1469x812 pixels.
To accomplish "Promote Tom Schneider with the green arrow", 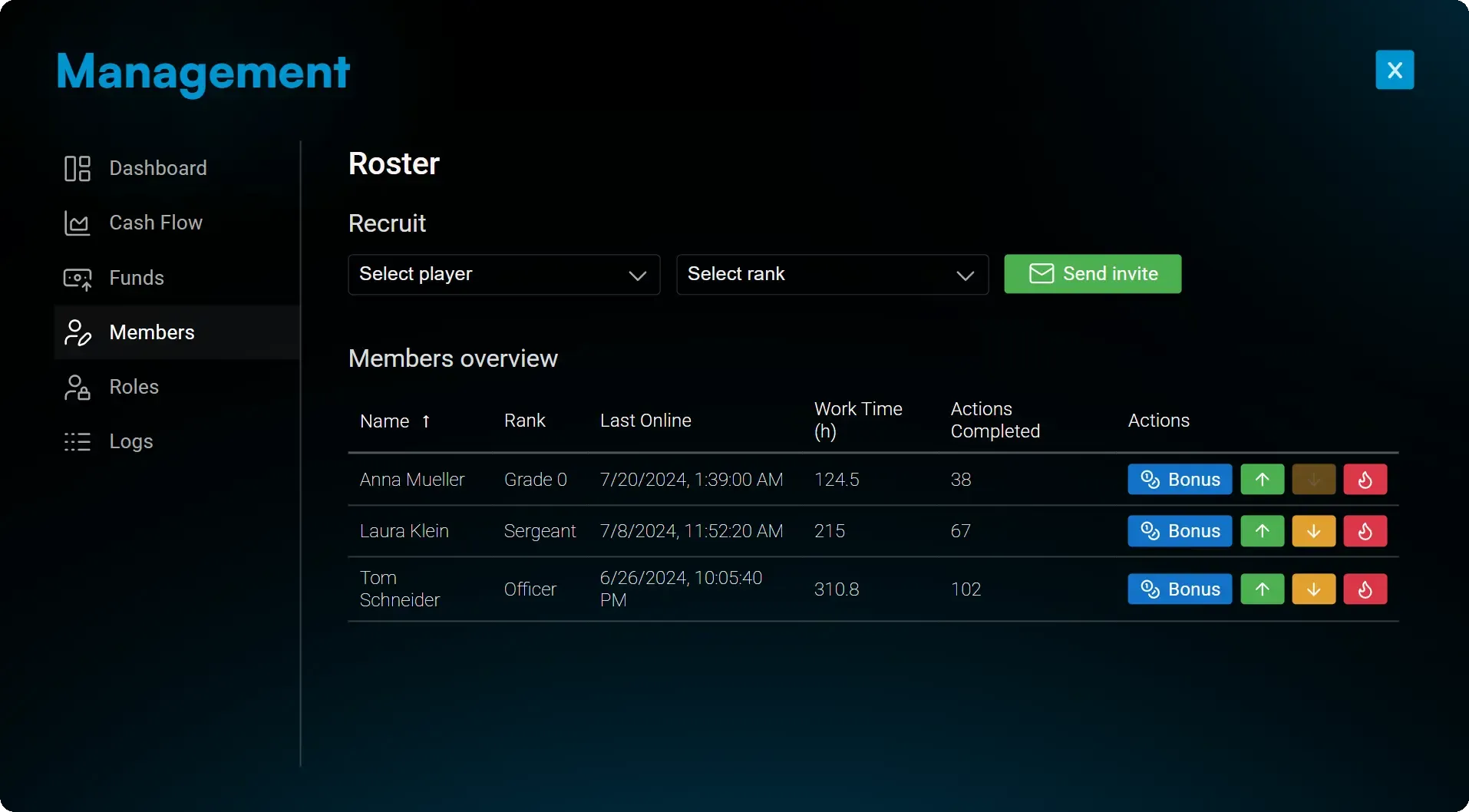I will click(x=1262, y=589).
